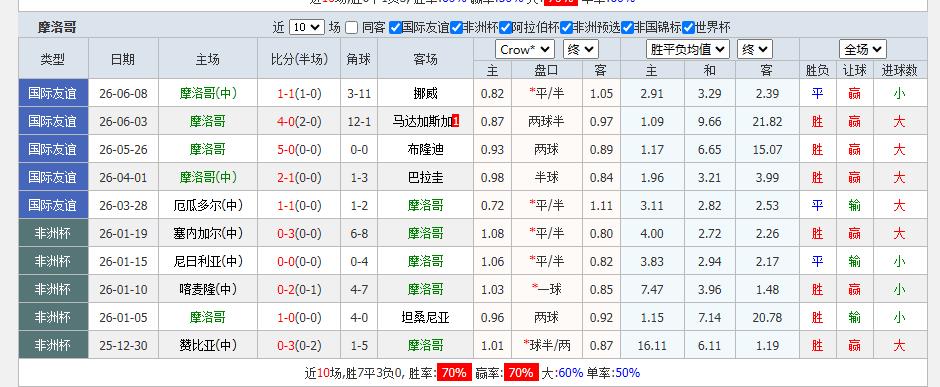Click away team 坦桑尼亚
Image resolution: width=940 pixels, height=387 pixels.
click(426, 317)
